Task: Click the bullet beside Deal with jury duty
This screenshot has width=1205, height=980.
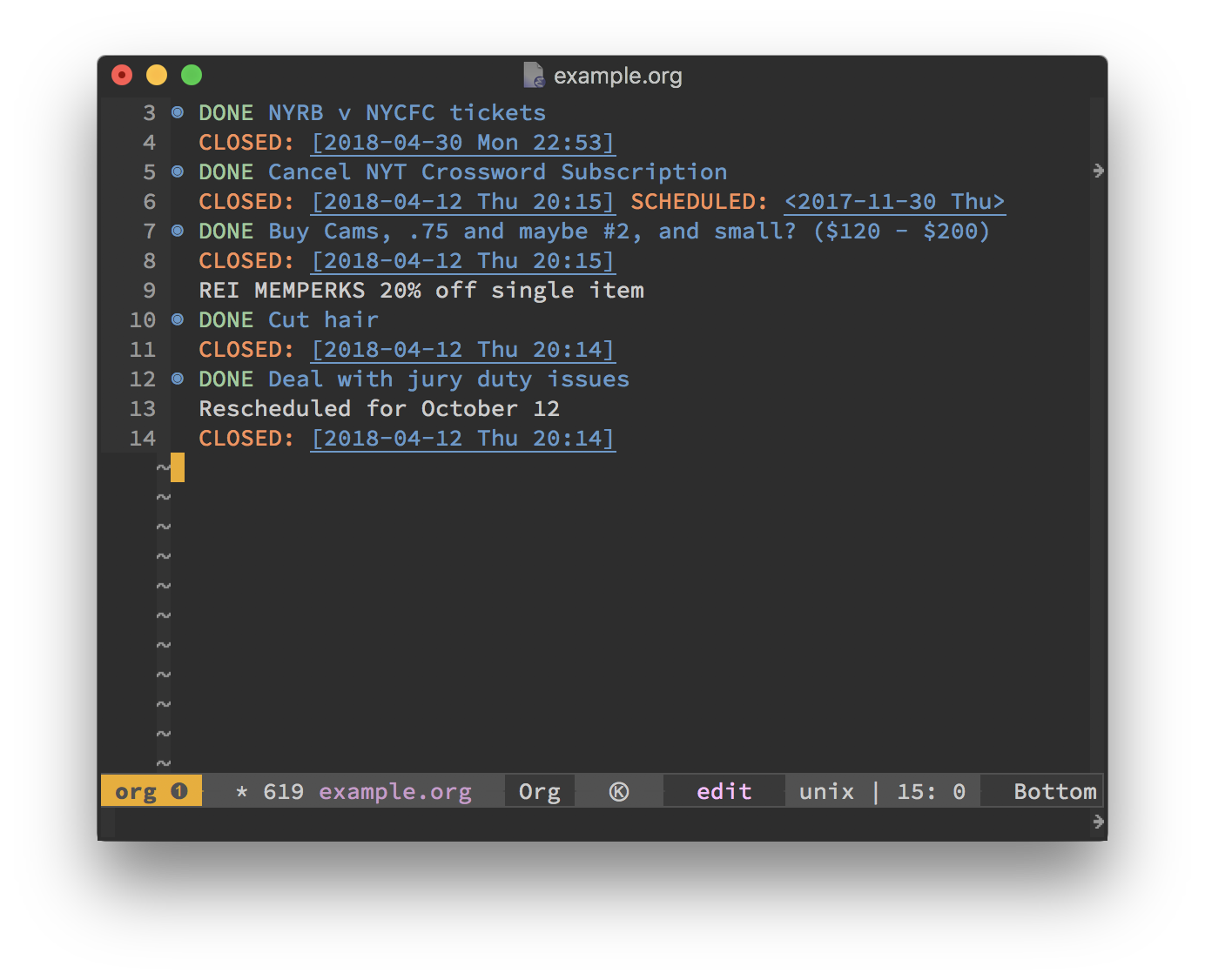Action: tap(178, 379)
